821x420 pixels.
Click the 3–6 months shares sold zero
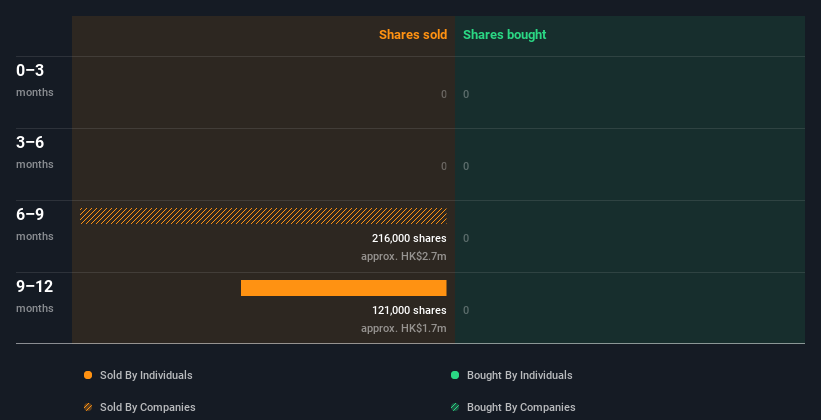pos(444,167)
